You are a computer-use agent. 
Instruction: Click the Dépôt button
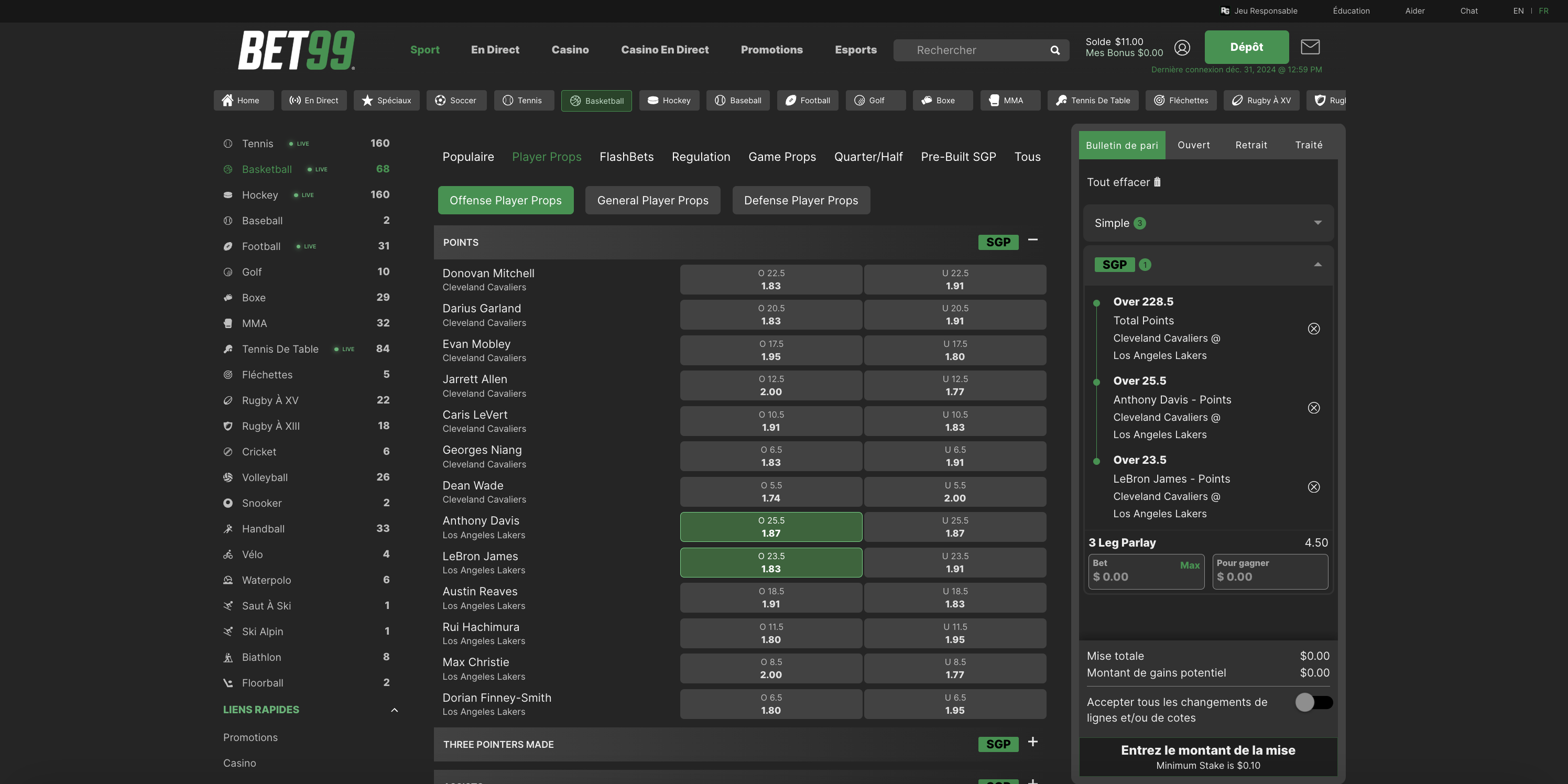[1246, 47]
